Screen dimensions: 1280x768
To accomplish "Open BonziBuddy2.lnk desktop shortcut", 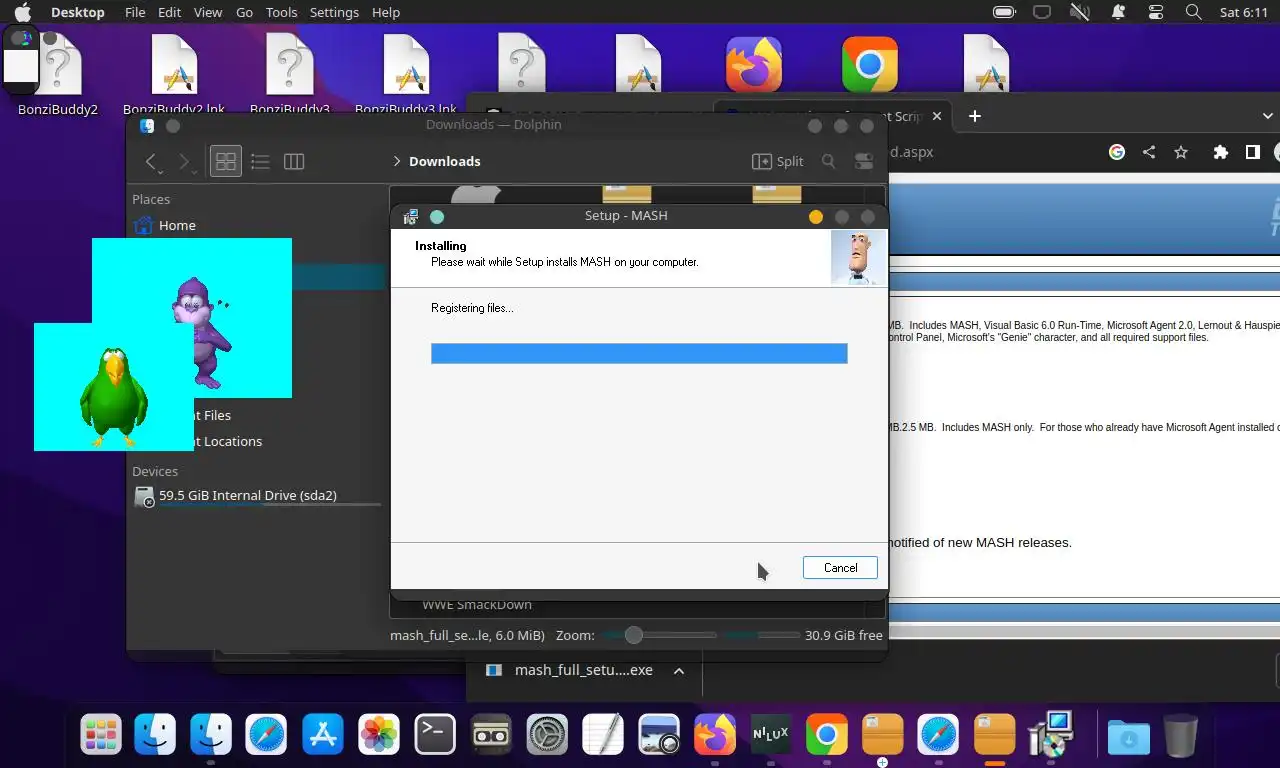I will tap(174, 75).
